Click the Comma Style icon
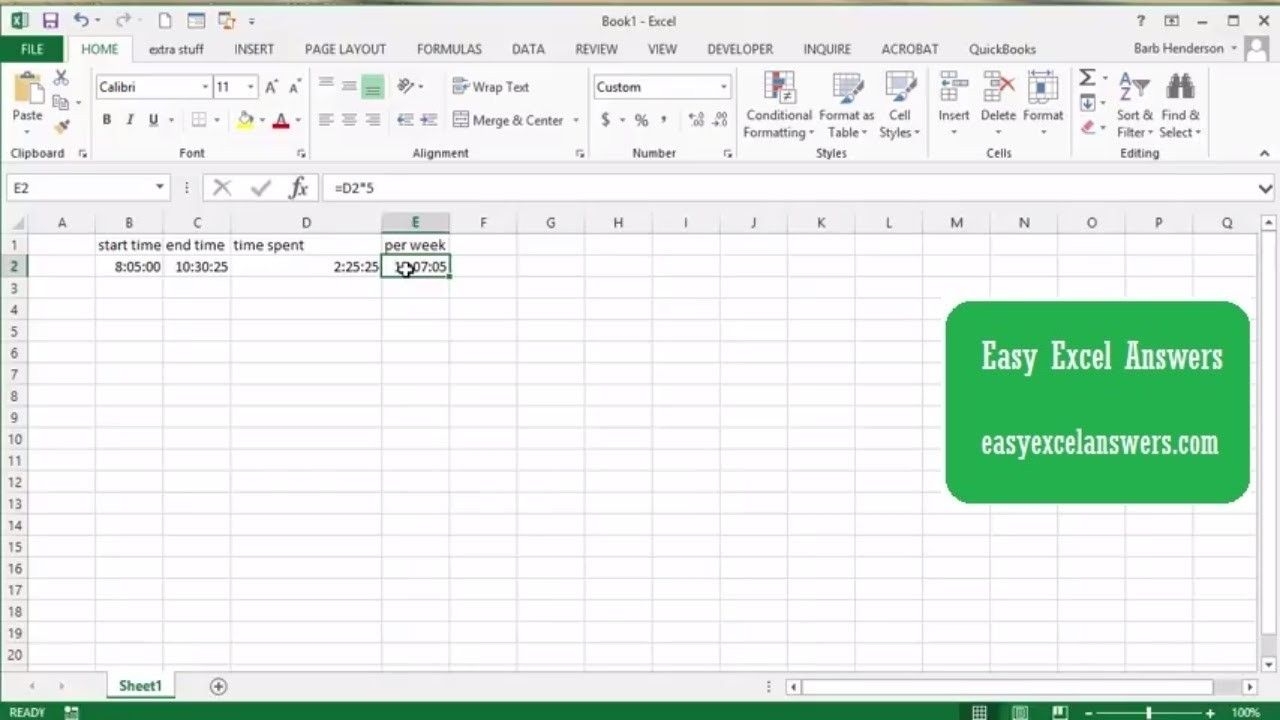 coord(664,120)
